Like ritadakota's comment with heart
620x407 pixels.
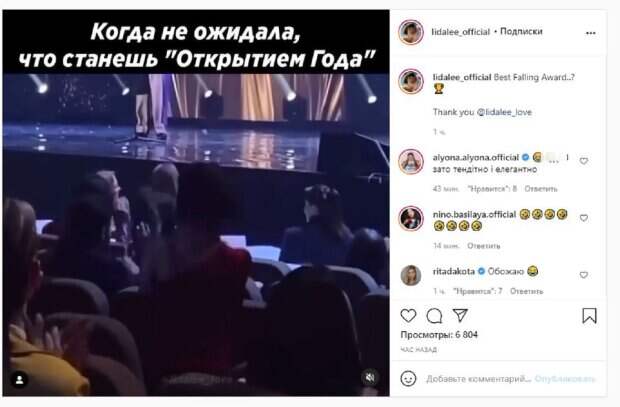(584, 274)
